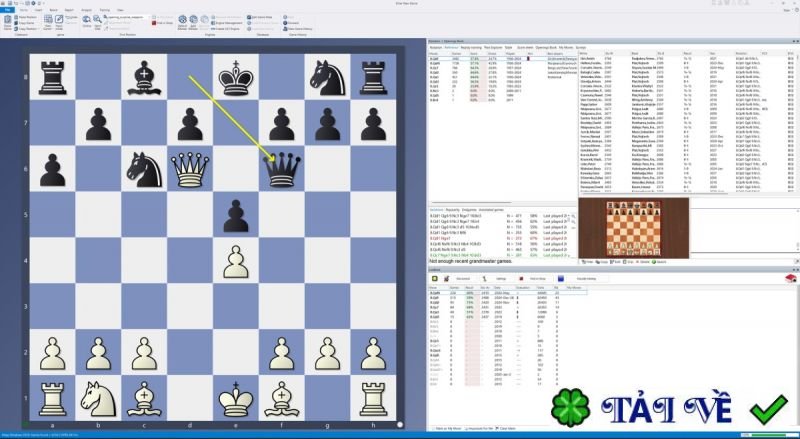Click Copy Position in the Clipboard group

(26, 29)
